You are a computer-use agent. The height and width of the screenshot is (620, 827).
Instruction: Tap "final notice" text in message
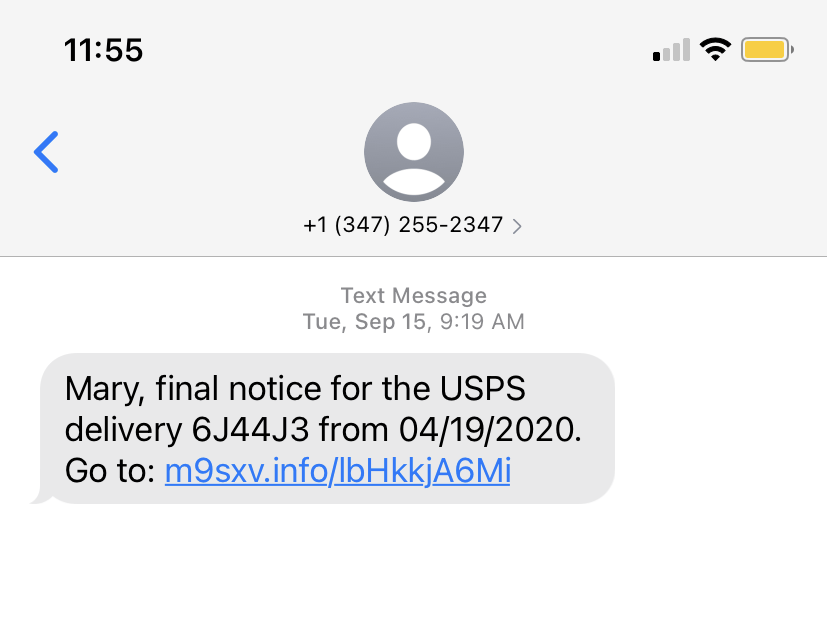tap(239, 389)
